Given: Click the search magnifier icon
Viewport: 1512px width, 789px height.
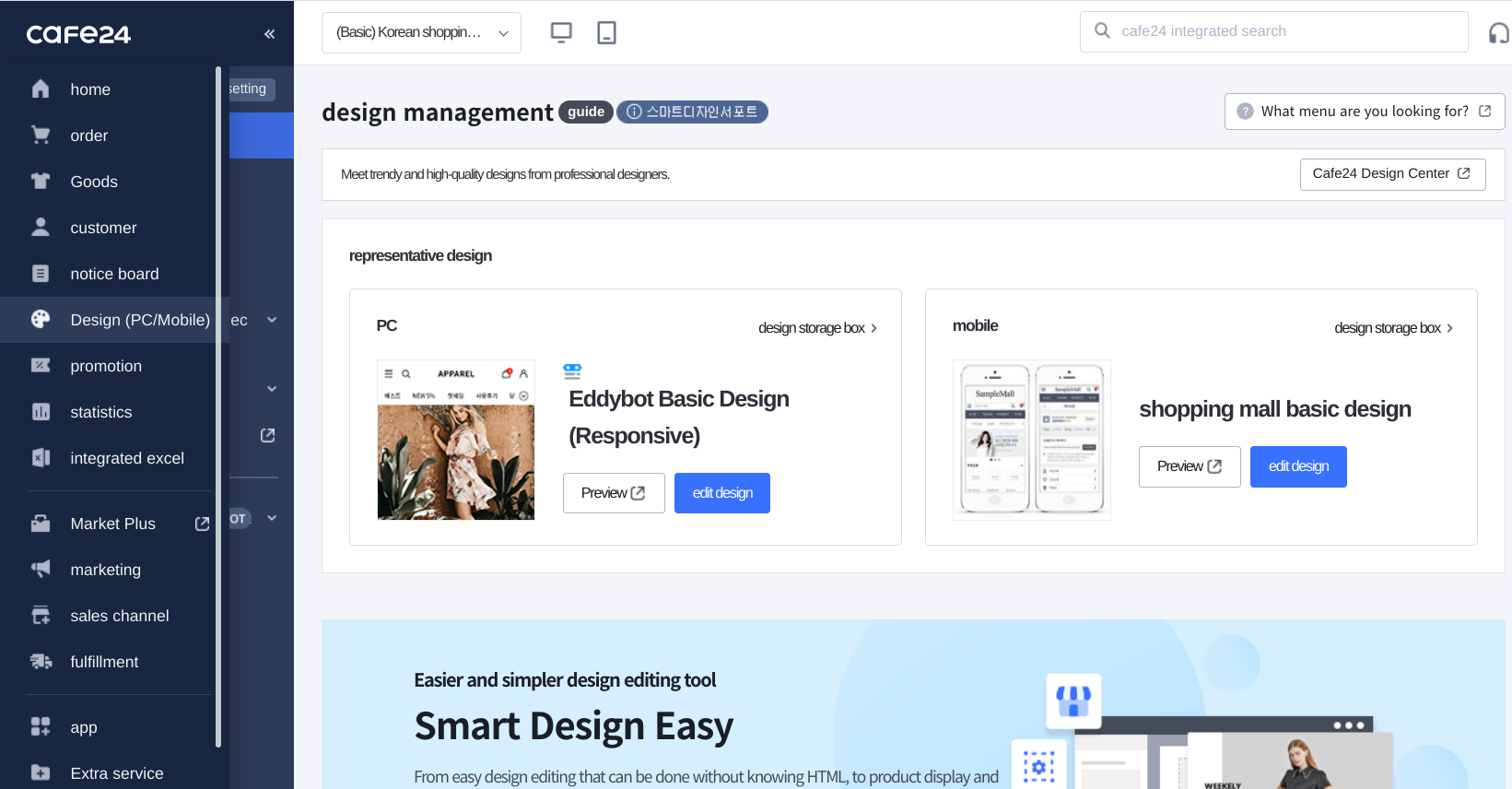Looking at the screenshot, I should [1102, 30].
